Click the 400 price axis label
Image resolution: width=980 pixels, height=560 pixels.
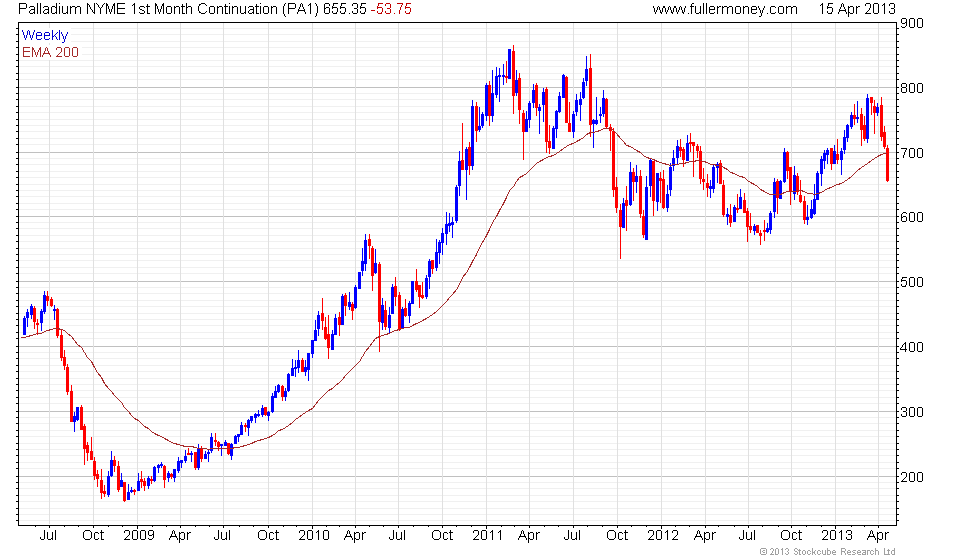click(911, 347)
